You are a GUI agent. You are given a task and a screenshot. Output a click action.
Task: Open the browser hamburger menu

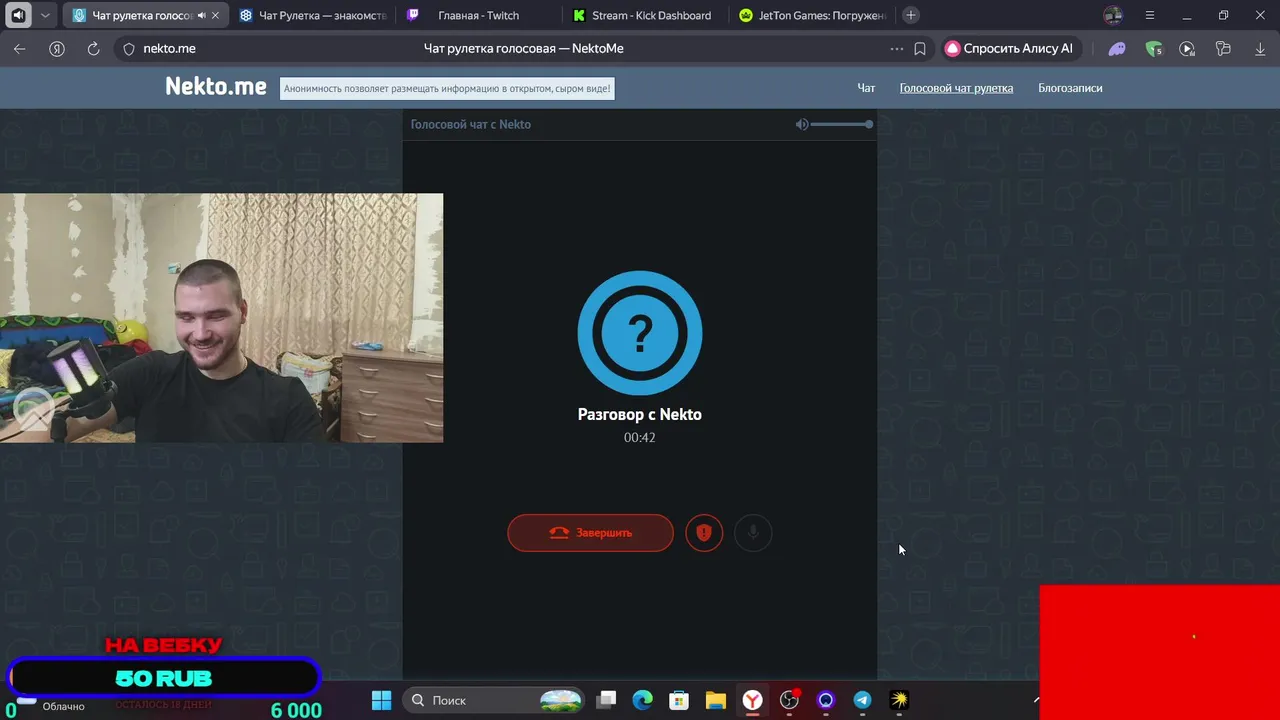pos(1150,15)
